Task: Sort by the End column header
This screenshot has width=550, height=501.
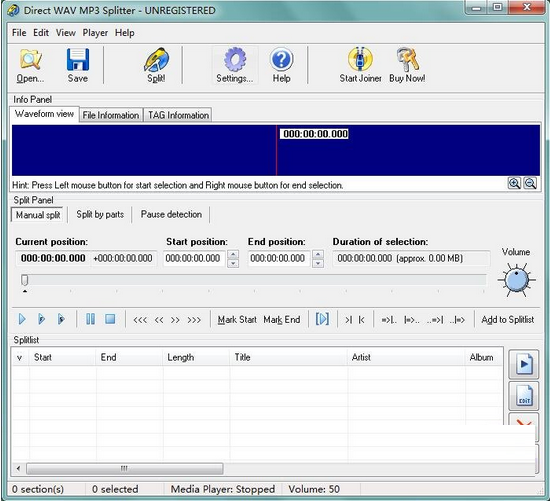Action: coord(129,358)
